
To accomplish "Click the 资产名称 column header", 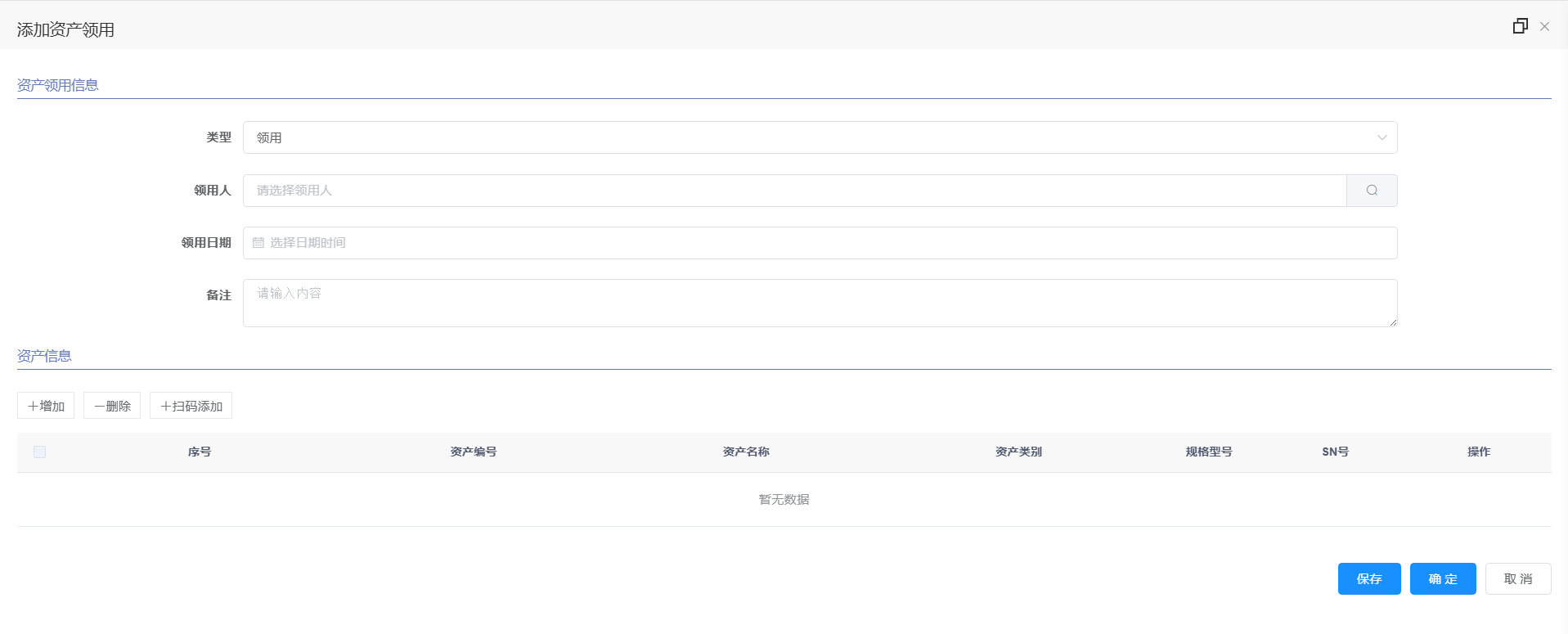I will [746, 452].
